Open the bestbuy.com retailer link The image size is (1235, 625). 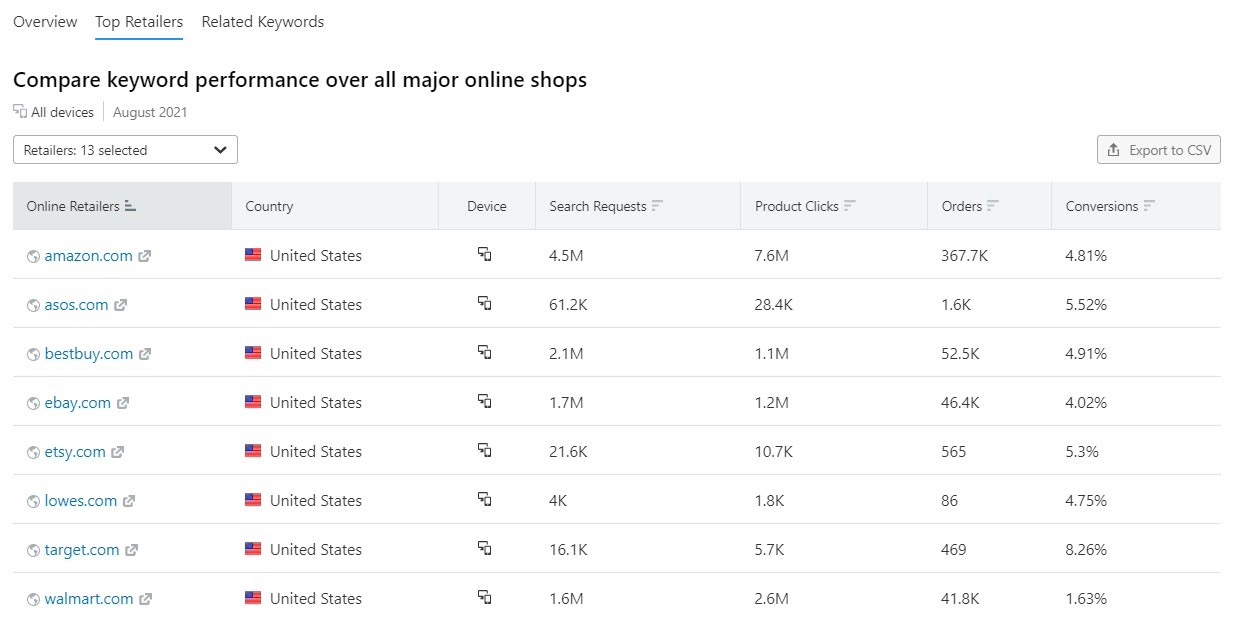(x=89, y=354)
